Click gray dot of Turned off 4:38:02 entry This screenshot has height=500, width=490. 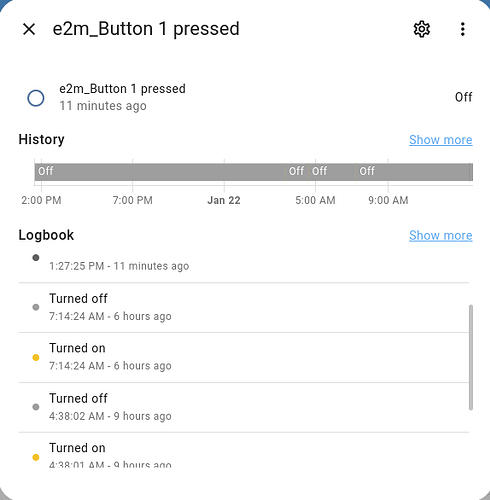coord(36,407)
